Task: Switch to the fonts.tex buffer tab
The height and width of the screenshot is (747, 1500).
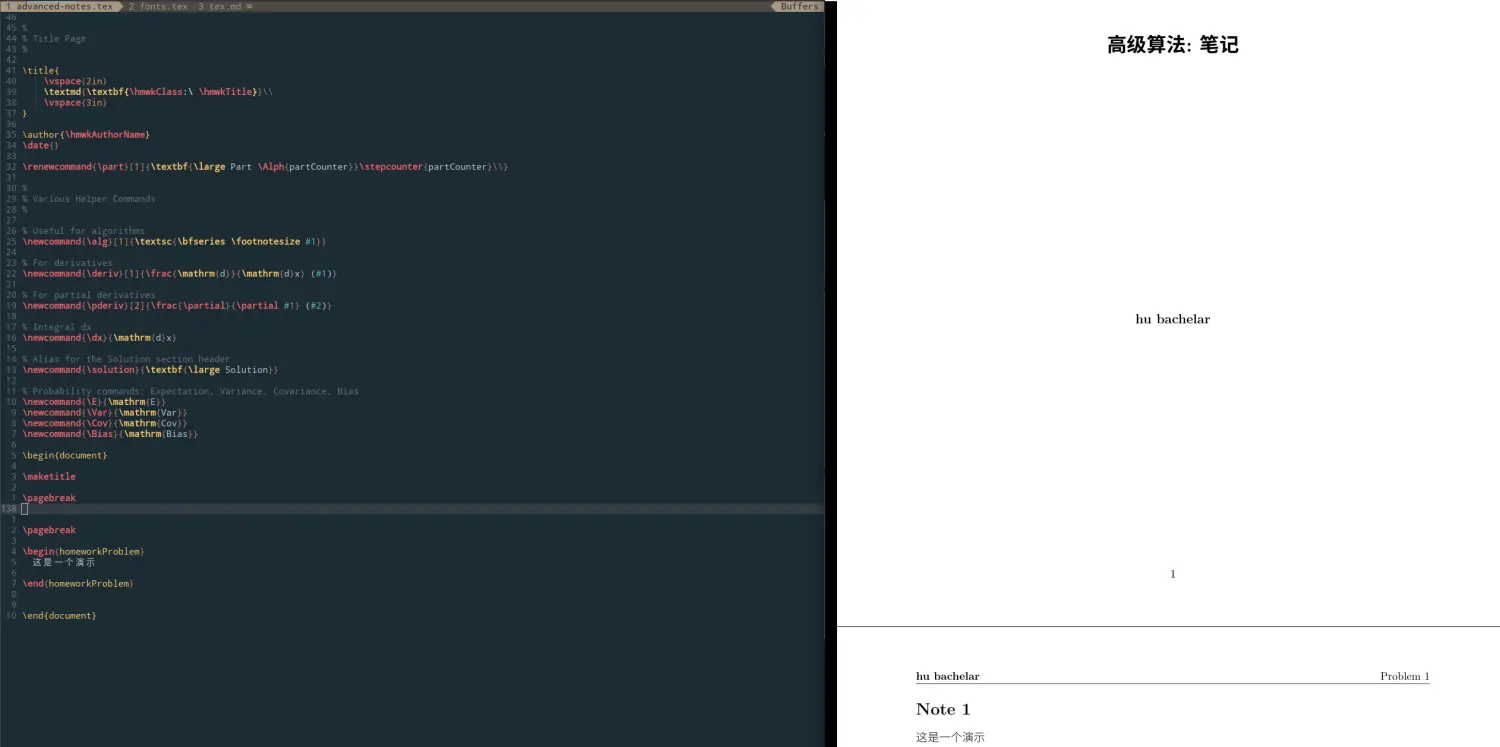Action: [x=158, y=6]
